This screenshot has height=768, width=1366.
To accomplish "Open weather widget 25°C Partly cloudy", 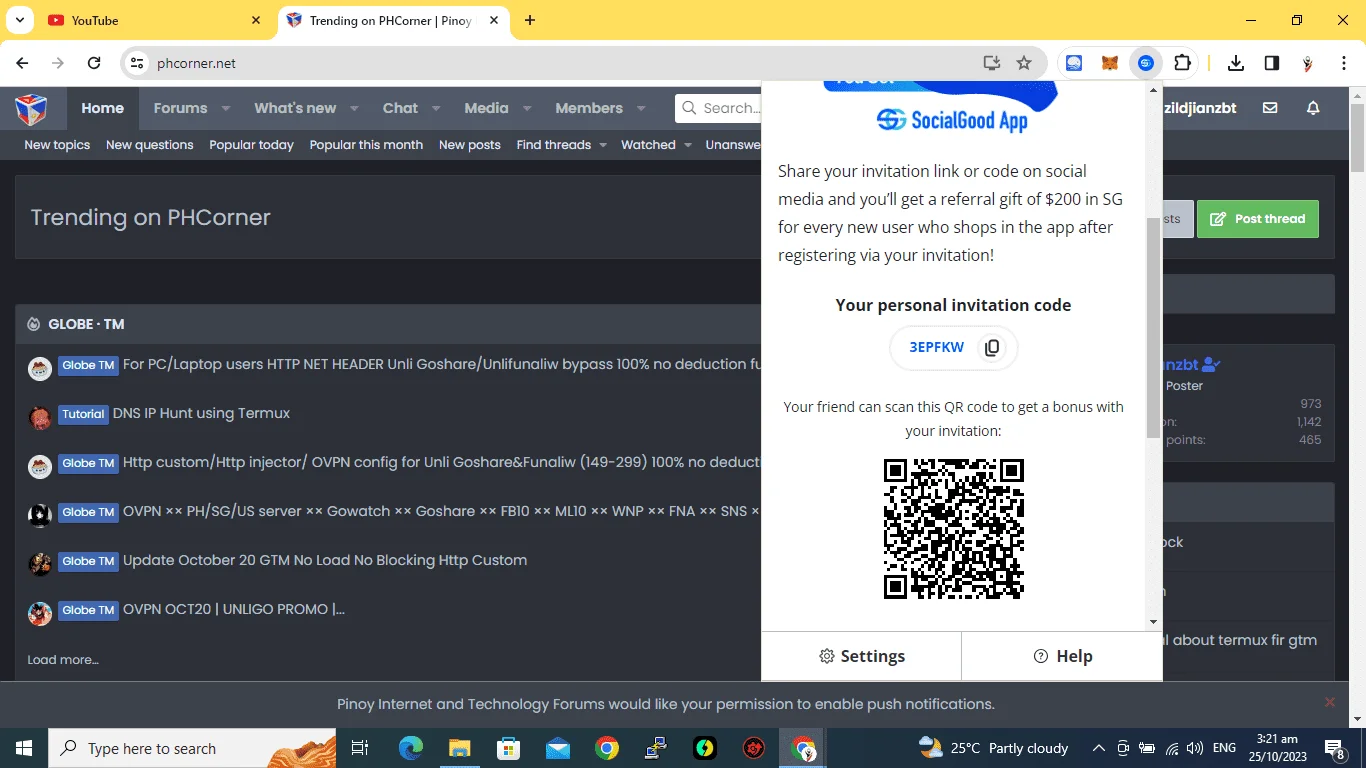I will point(993,748).
